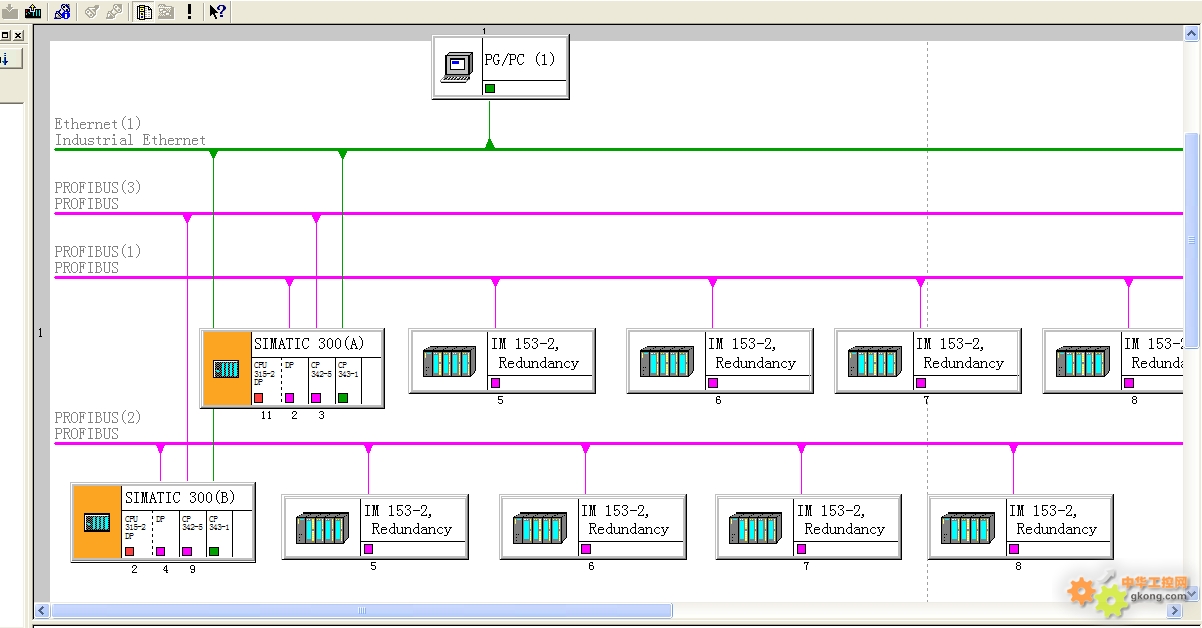Image resolution: width=1202 pixels, height=628 pixels.
Task: Select magenta interface square, PROFIBUS(1) IM address 5
Action: click(495, 383)
